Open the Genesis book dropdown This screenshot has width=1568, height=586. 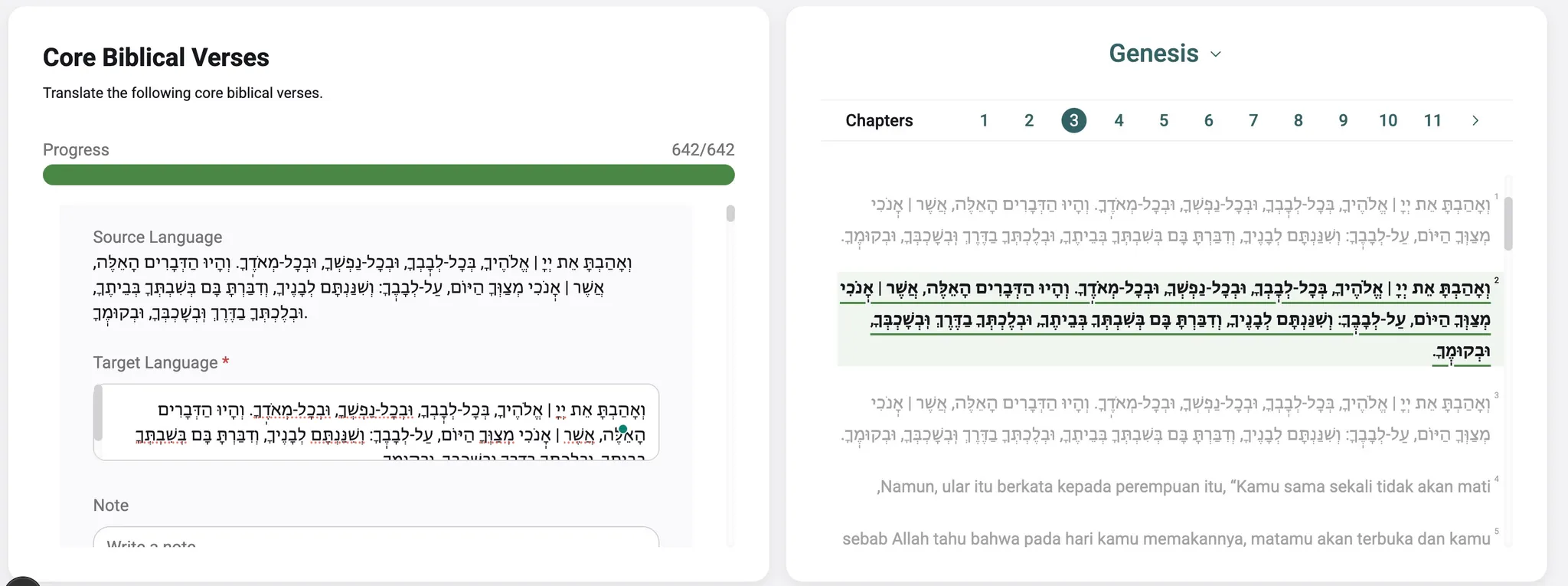tap(1165, 54)
